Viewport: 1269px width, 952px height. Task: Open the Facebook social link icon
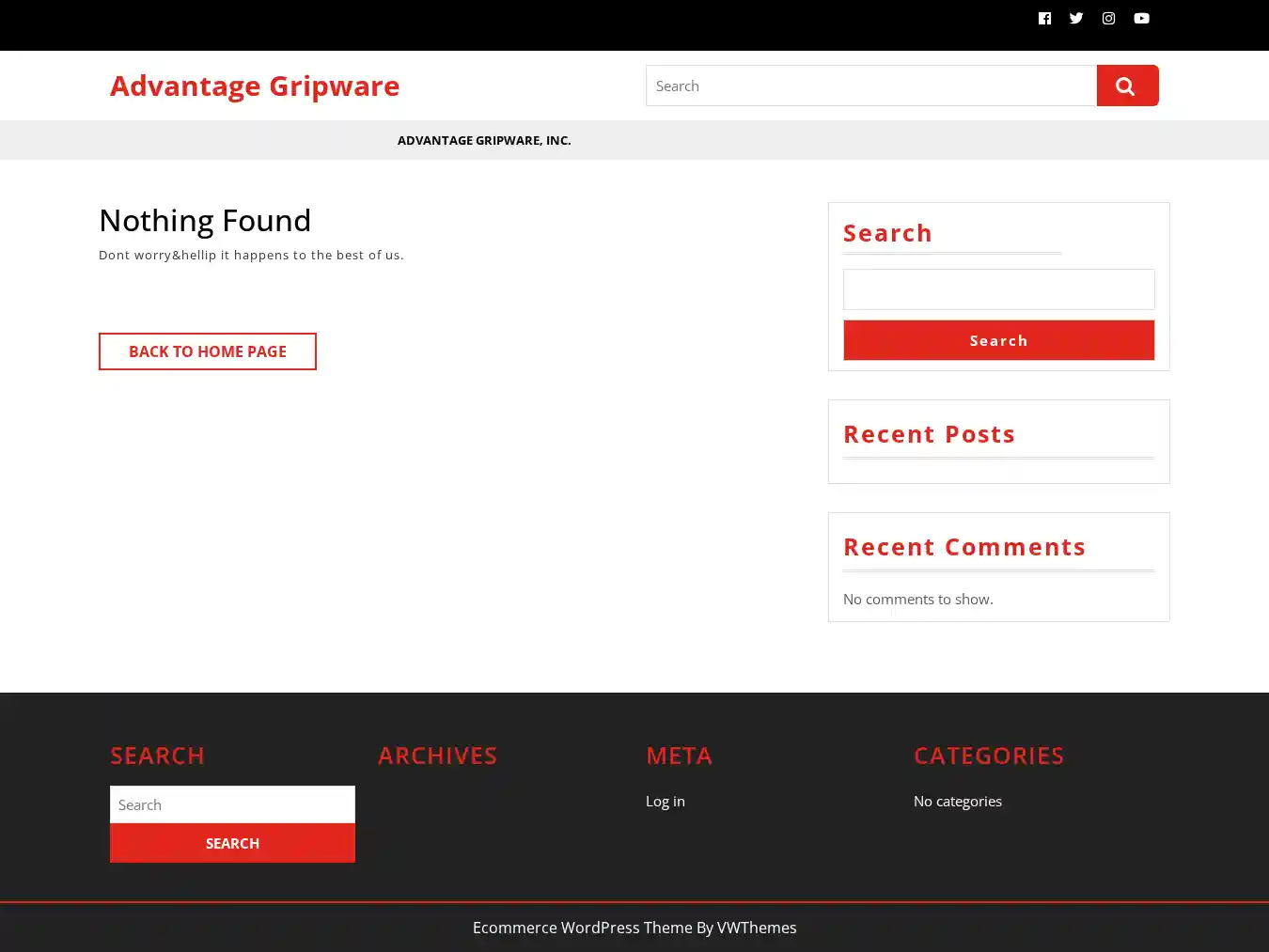[1044, 18]
